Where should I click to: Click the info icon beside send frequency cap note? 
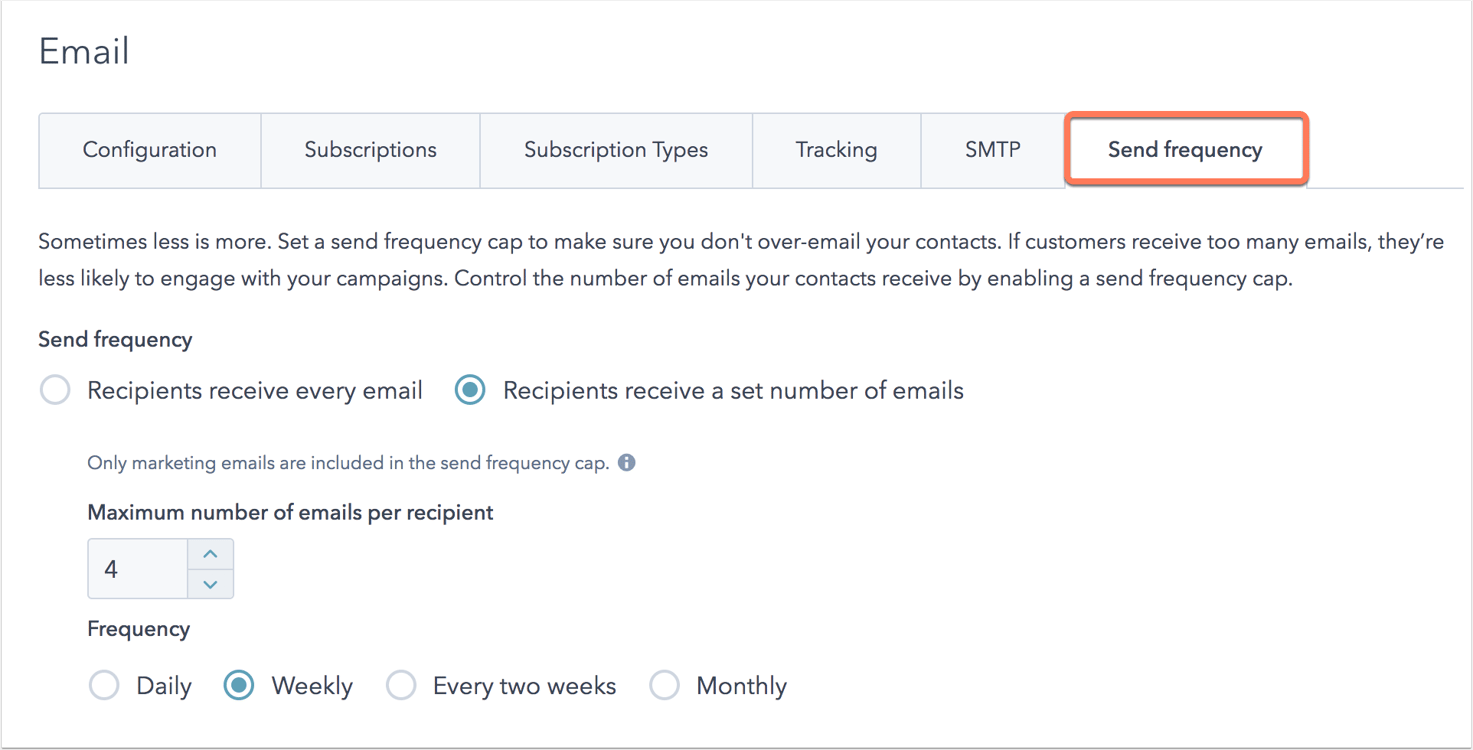pyautogui.click(x=627, y=463)
